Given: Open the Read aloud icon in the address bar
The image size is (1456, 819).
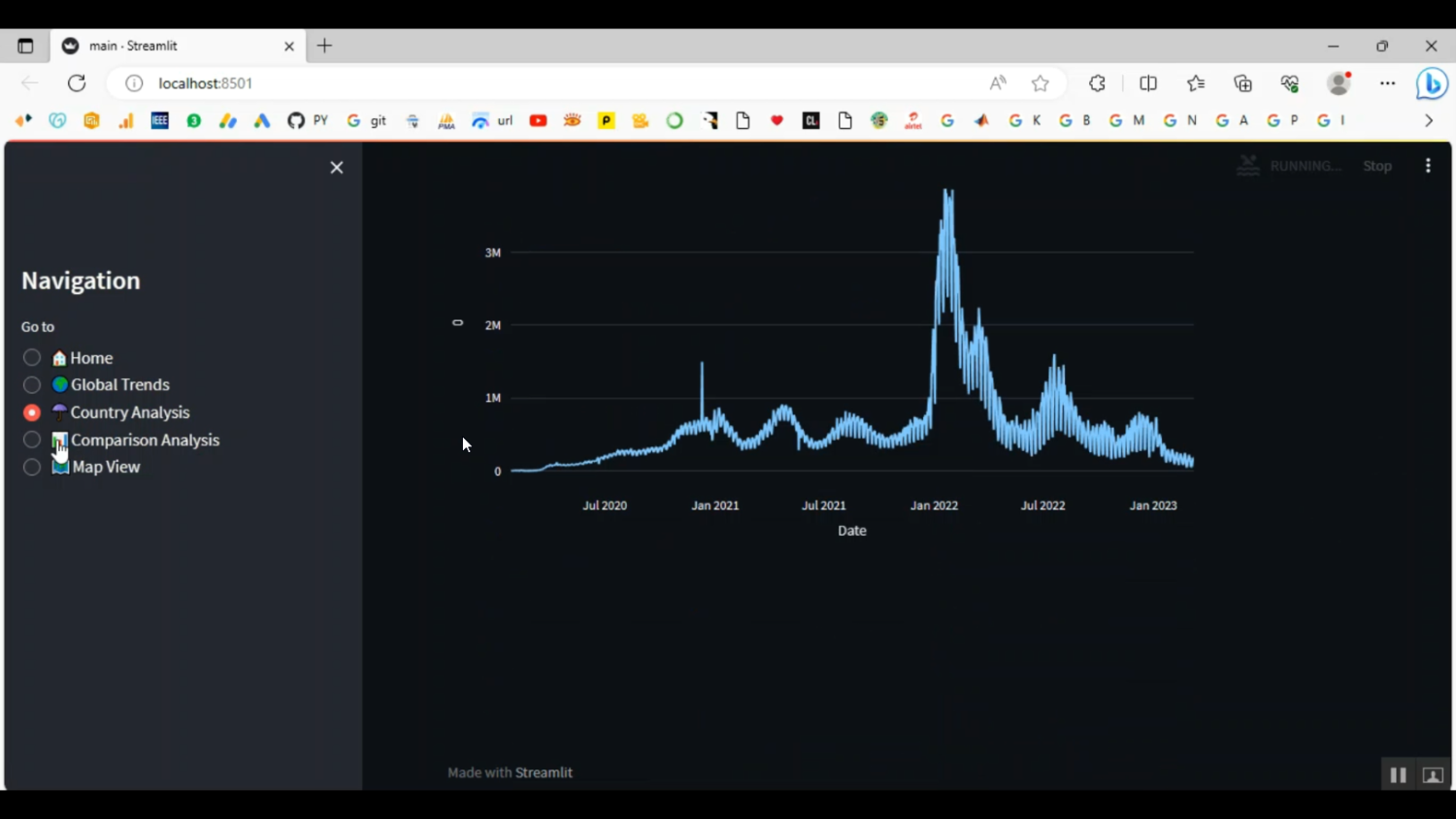Looking at the screenshot, I should [x=998, y=83].
